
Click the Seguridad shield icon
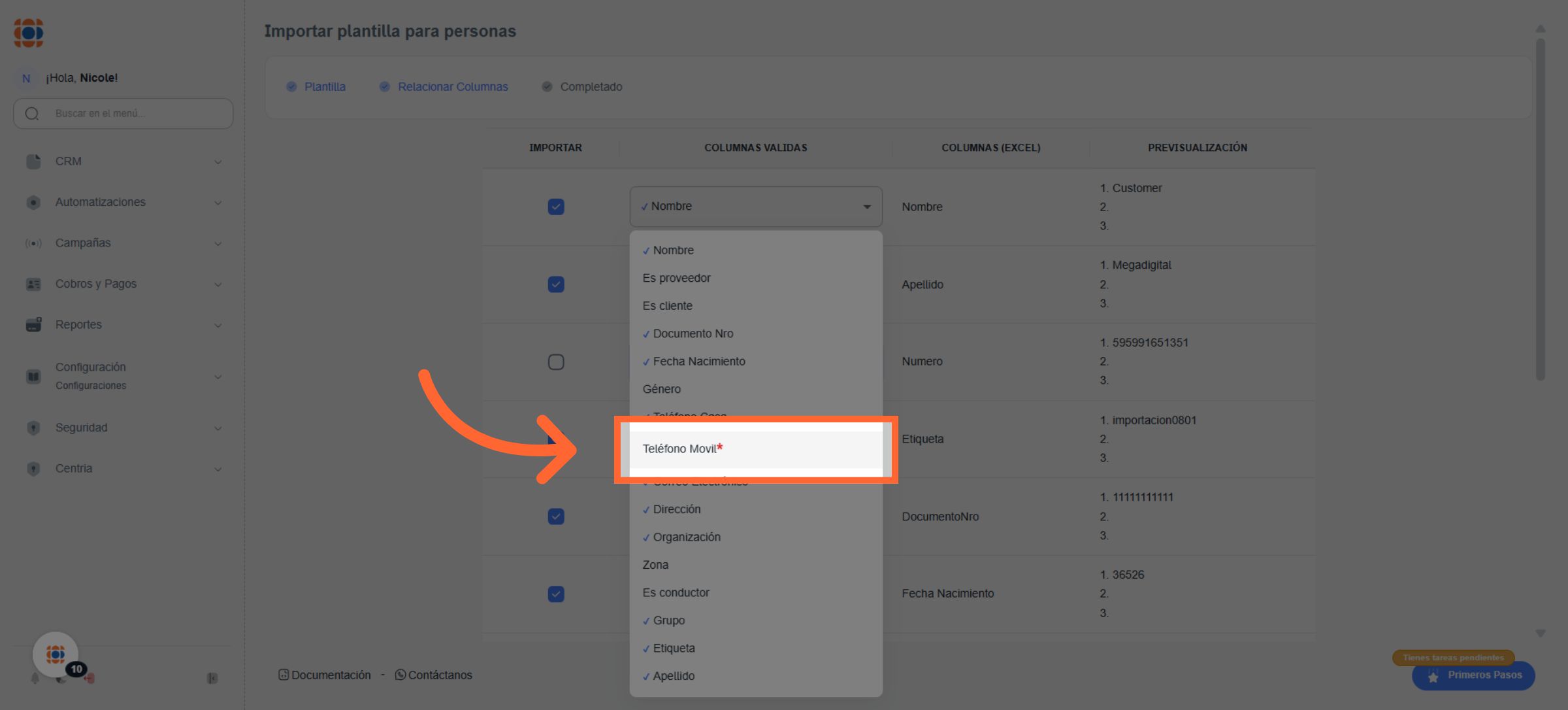coord(33,428)
